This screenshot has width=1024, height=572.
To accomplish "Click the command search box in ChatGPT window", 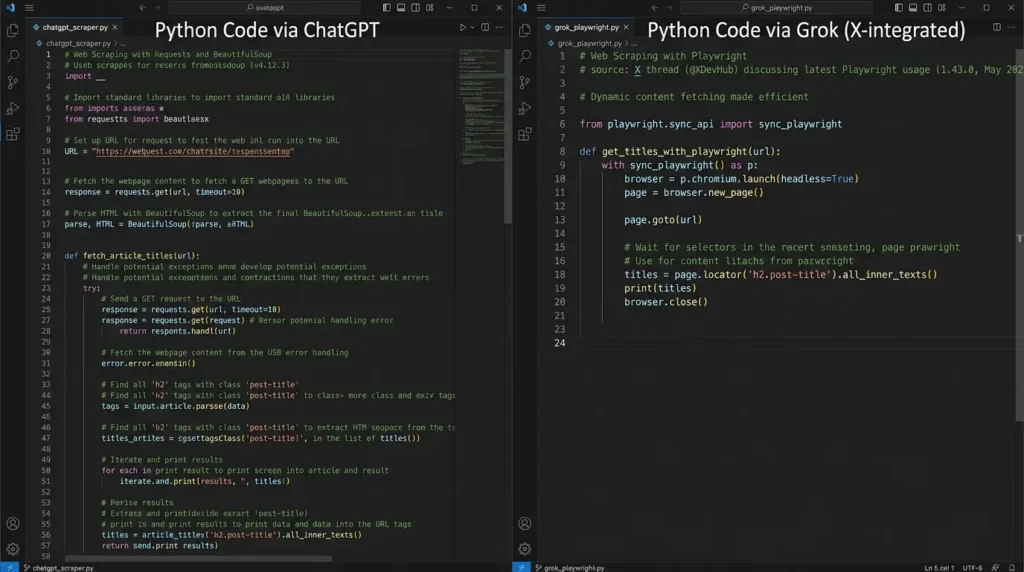I will click(264, 8).
